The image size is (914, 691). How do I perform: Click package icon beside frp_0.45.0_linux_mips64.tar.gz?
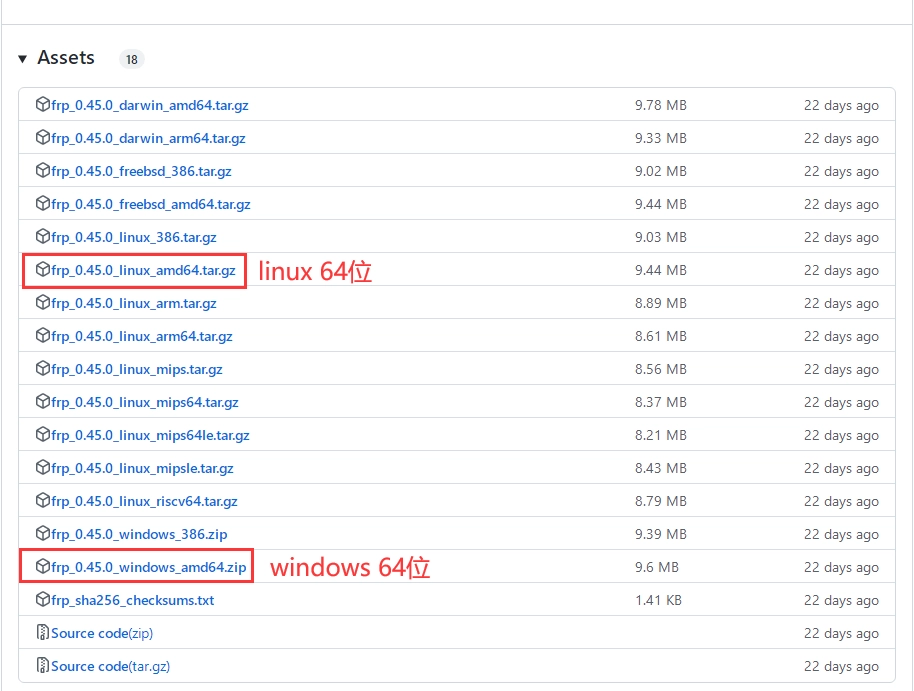click(43, 401)
